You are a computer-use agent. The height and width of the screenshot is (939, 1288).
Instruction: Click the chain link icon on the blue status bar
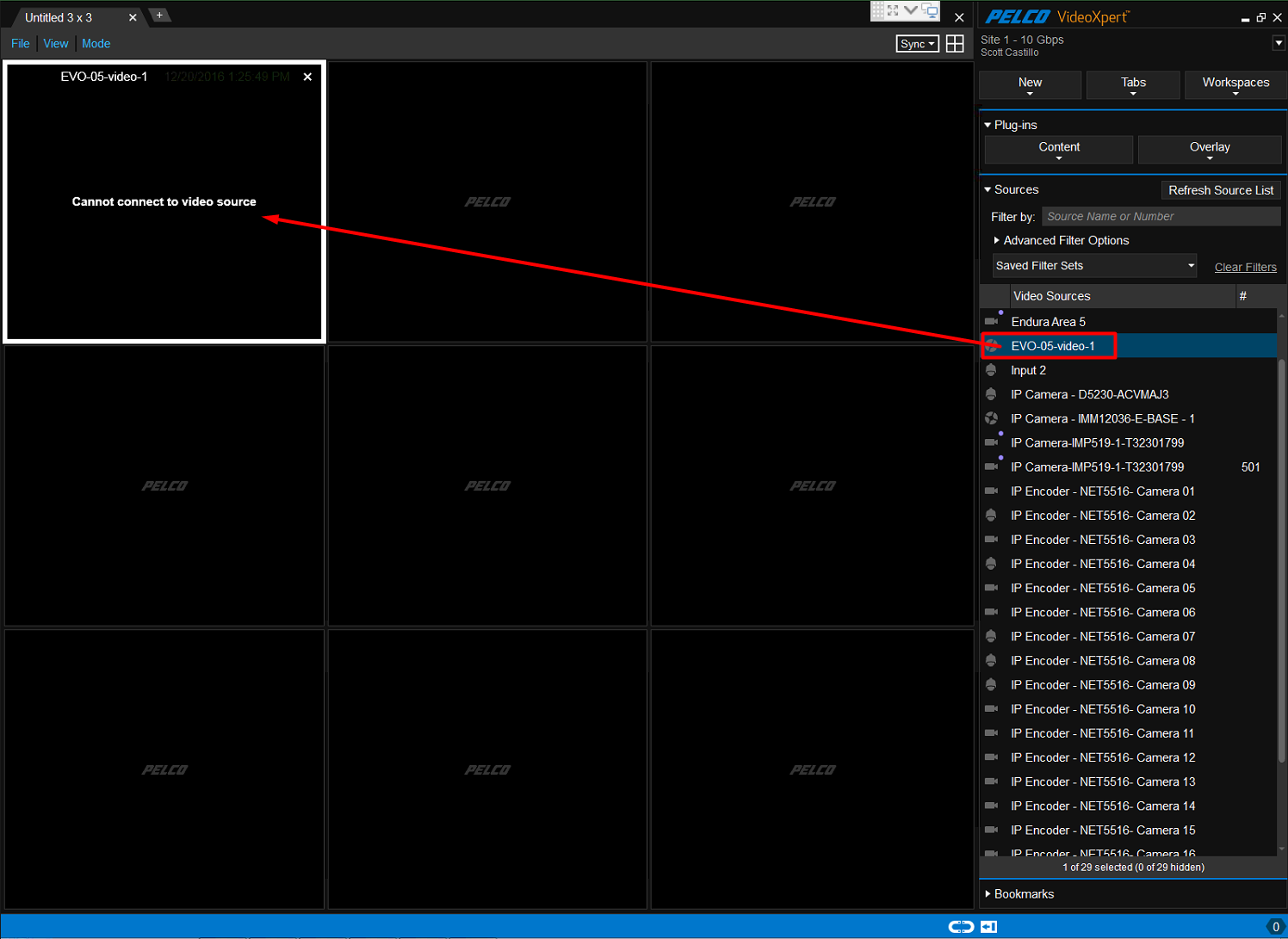pyautogui.click(x=961, y=926)
